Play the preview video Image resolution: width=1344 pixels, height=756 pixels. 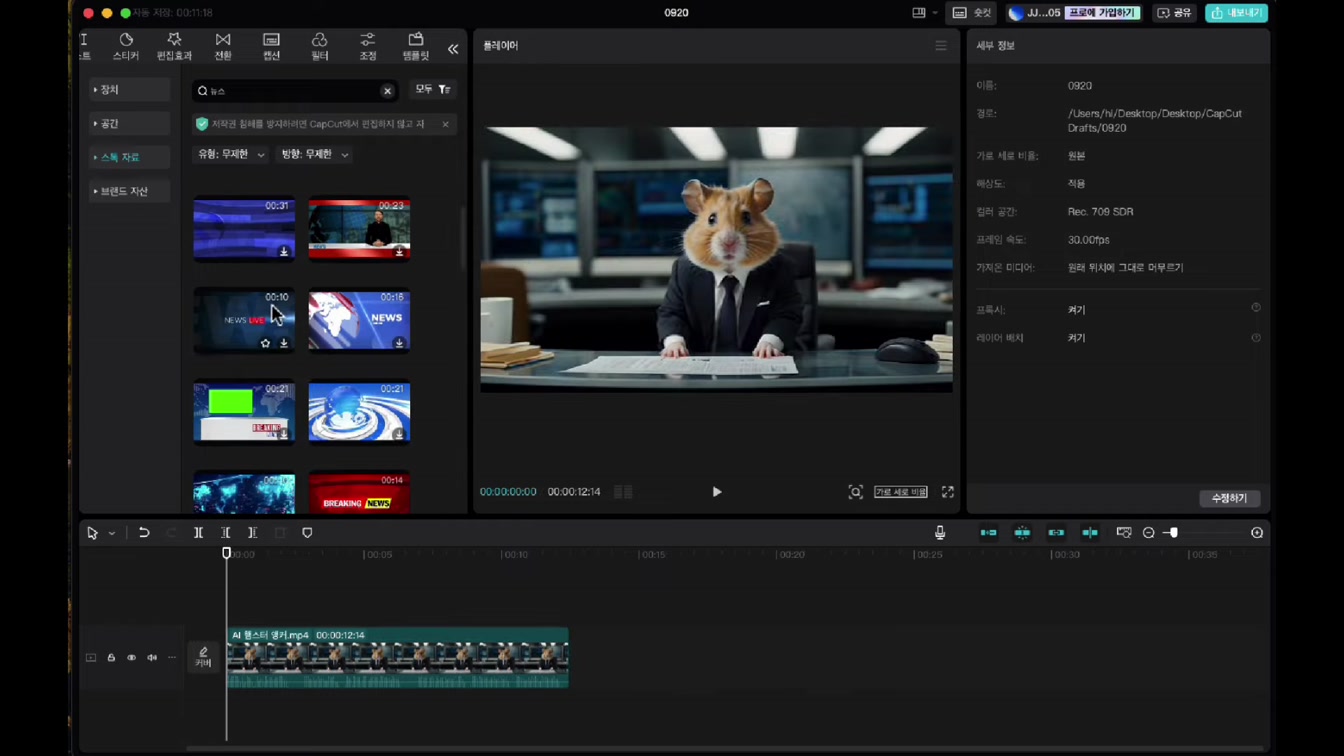717,492
